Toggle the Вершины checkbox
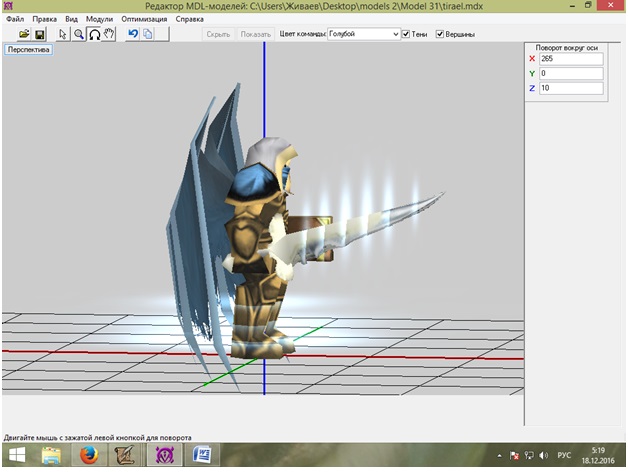The height and width of the screenshot is (472, 628). pyautogui.click(x=440, y=34)
